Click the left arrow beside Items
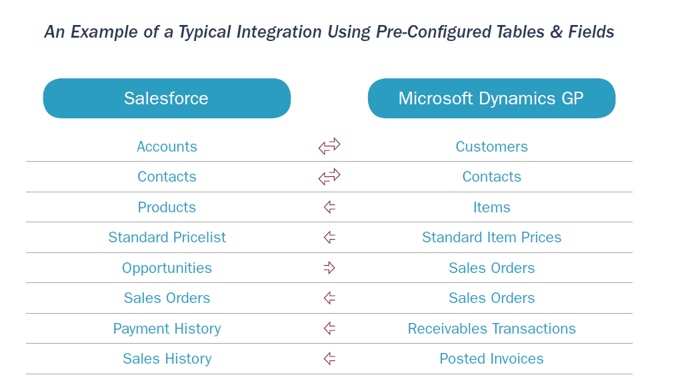Viewport: 688px width, 390px height. click(330, 207)
